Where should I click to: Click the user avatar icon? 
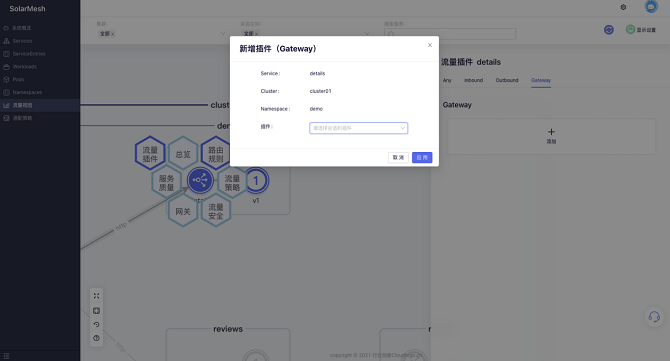pos(651,6)
